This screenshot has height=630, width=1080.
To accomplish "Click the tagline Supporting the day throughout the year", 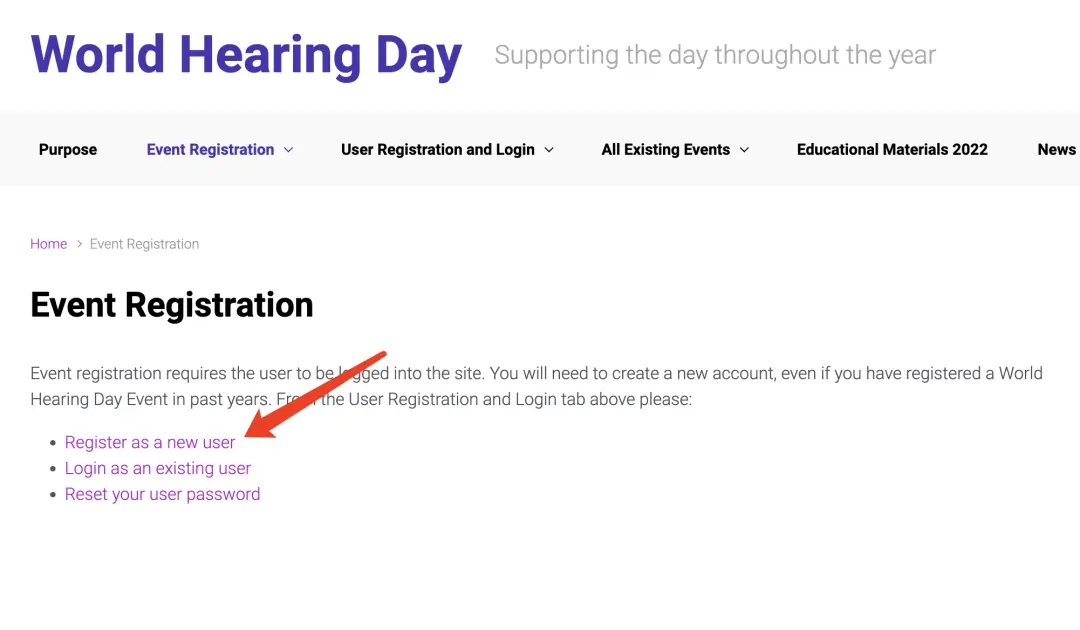I will pyautogui.click(x=715, y=55).
